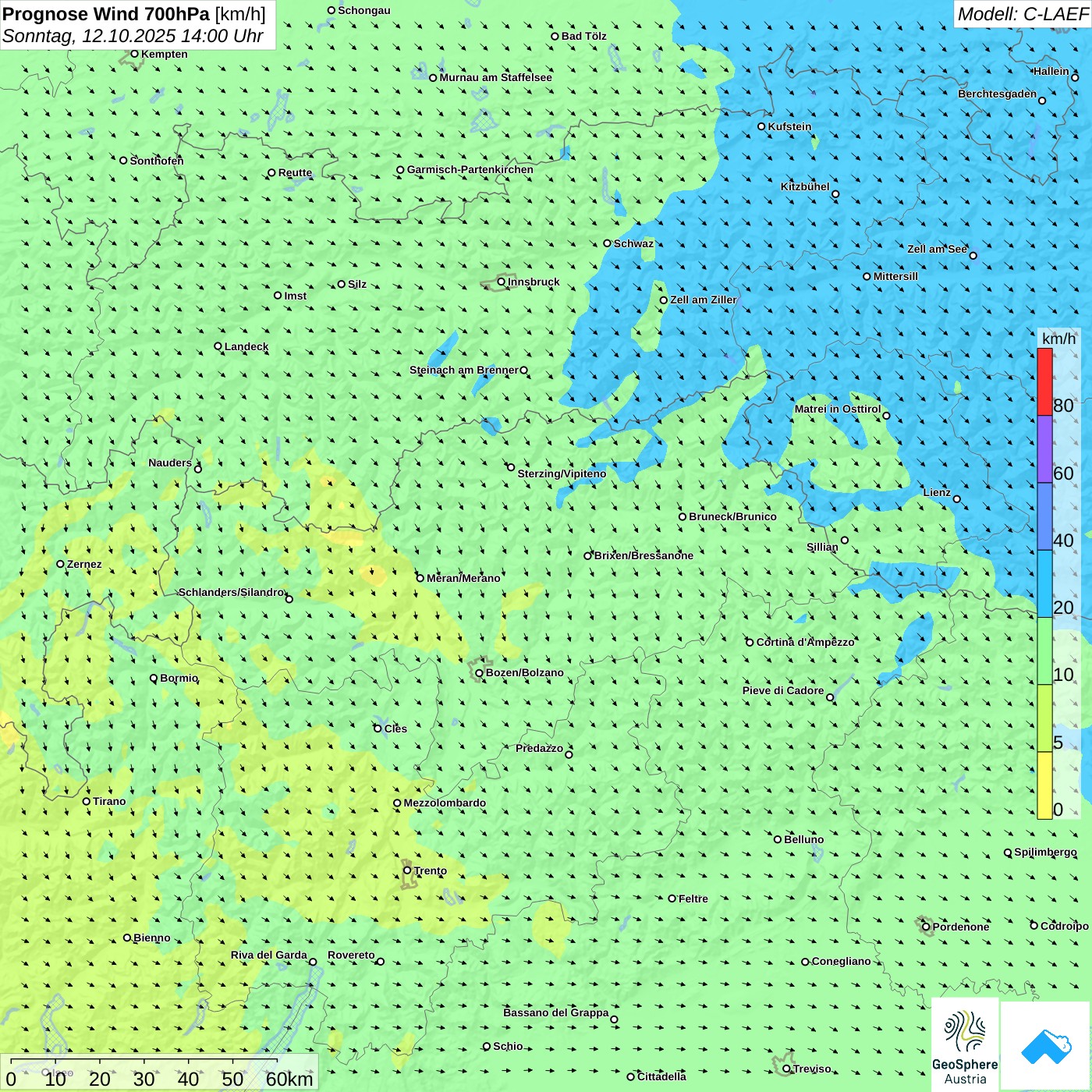
Task: Select the Meran/Merano city label
Action: click(x=463, y=578)
